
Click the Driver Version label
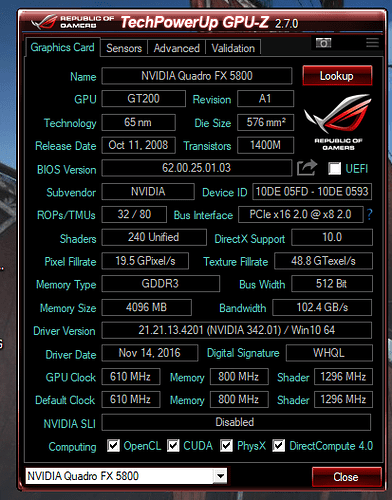(64, 331)
